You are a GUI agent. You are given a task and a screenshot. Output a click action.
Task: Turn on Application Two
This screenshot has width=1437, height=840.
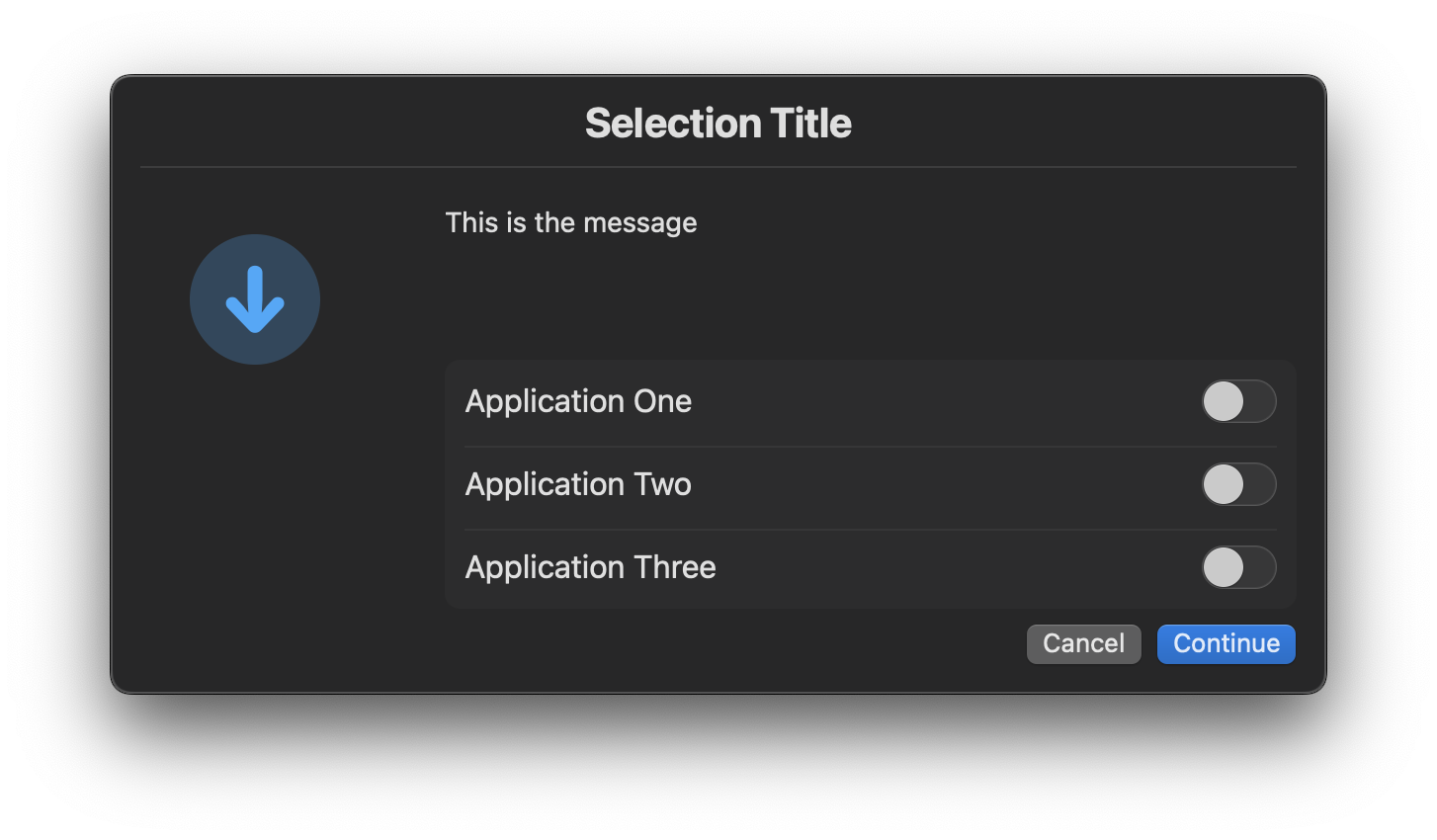1238,484
